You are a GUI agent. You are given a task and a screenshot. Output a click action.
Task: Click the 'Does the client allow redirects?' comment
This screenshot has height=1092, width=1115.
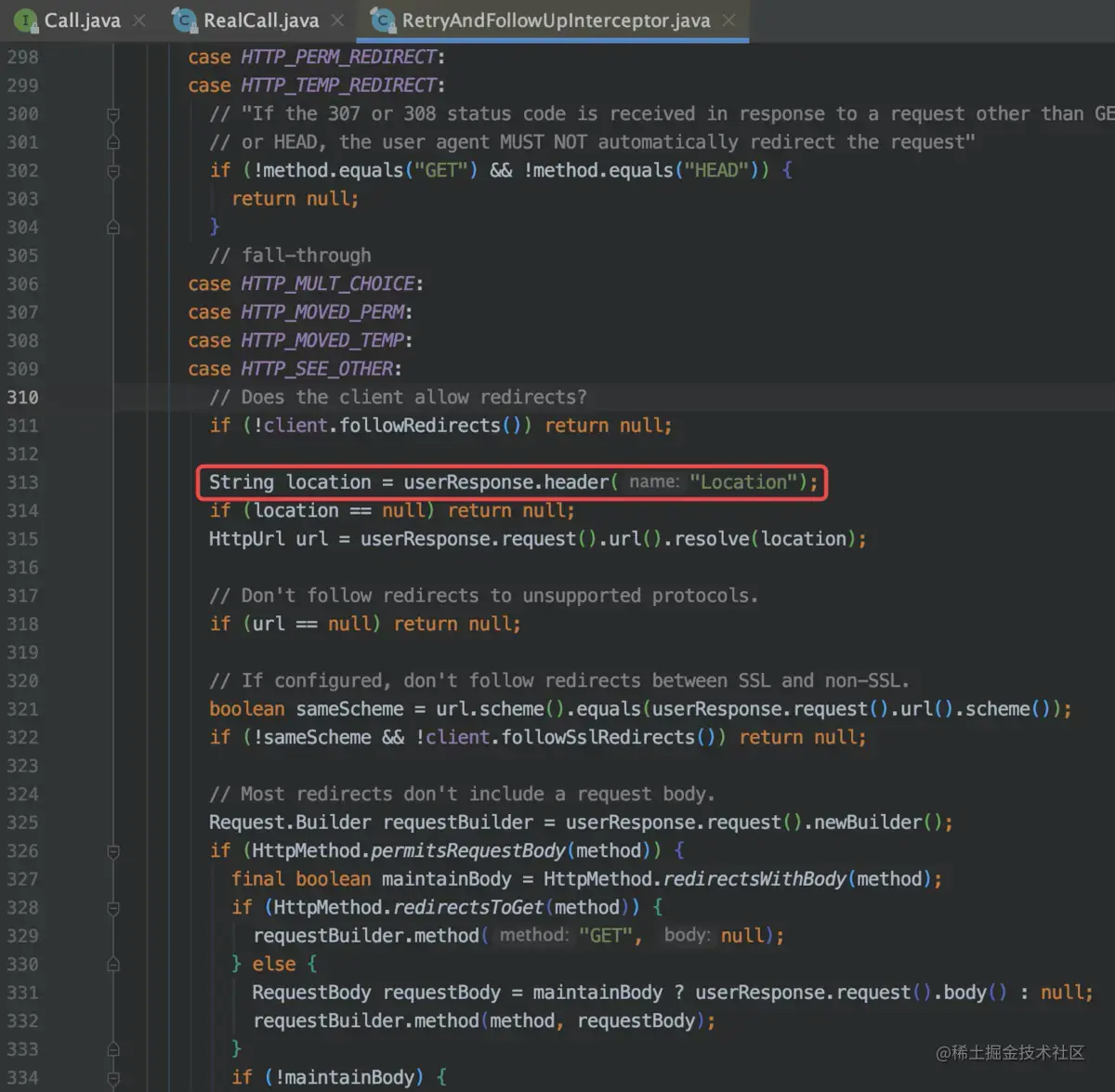click(398, 398)
